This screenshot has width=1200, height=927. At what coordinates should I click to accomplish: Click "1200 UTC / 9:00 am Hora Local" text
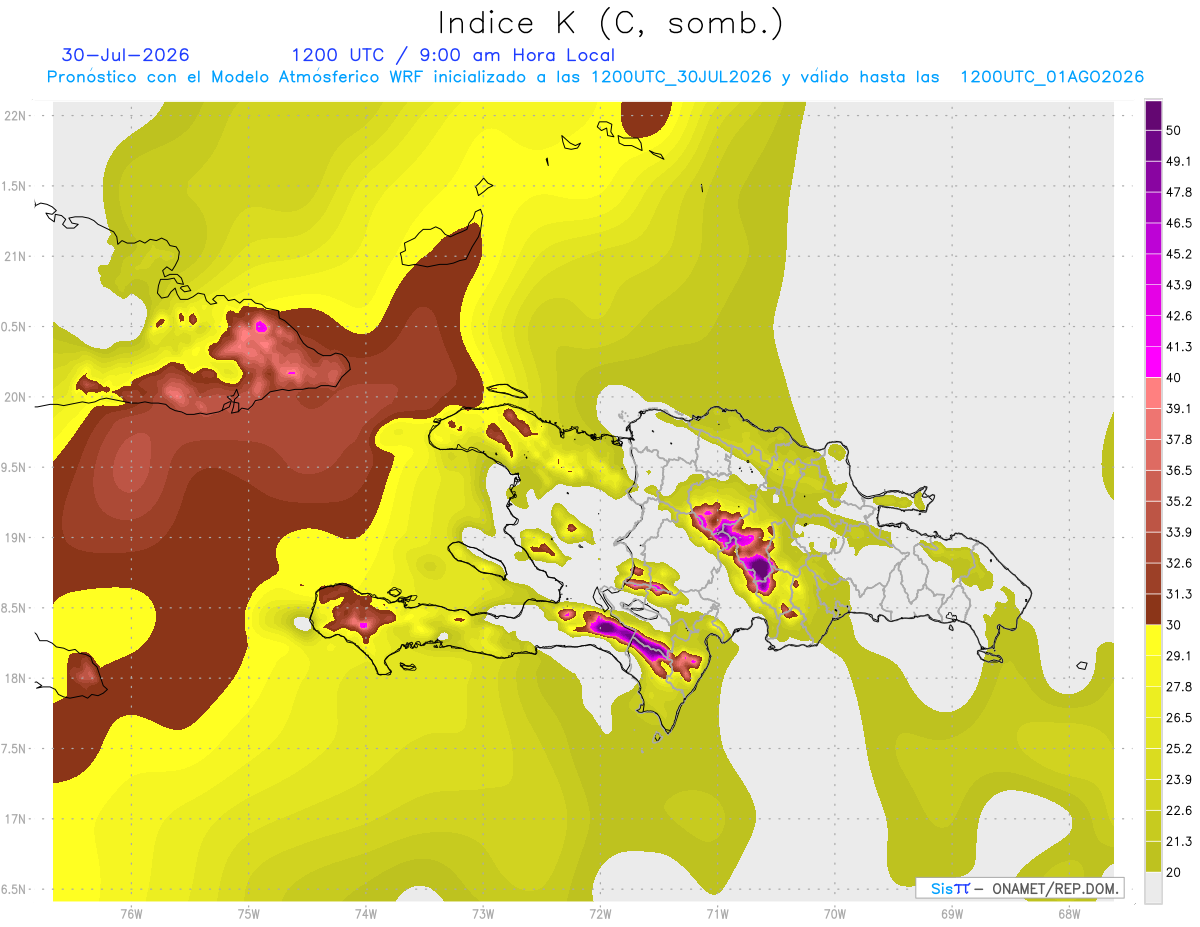[x=453, y=55]
